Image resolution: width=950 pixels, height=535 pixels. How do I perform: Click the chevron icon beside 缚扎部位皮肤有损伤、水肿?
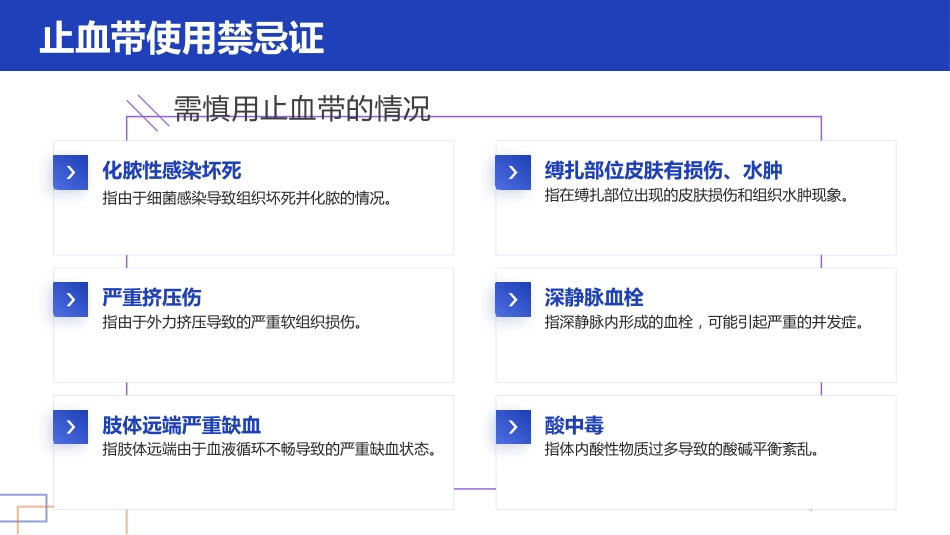coord(513,173)
